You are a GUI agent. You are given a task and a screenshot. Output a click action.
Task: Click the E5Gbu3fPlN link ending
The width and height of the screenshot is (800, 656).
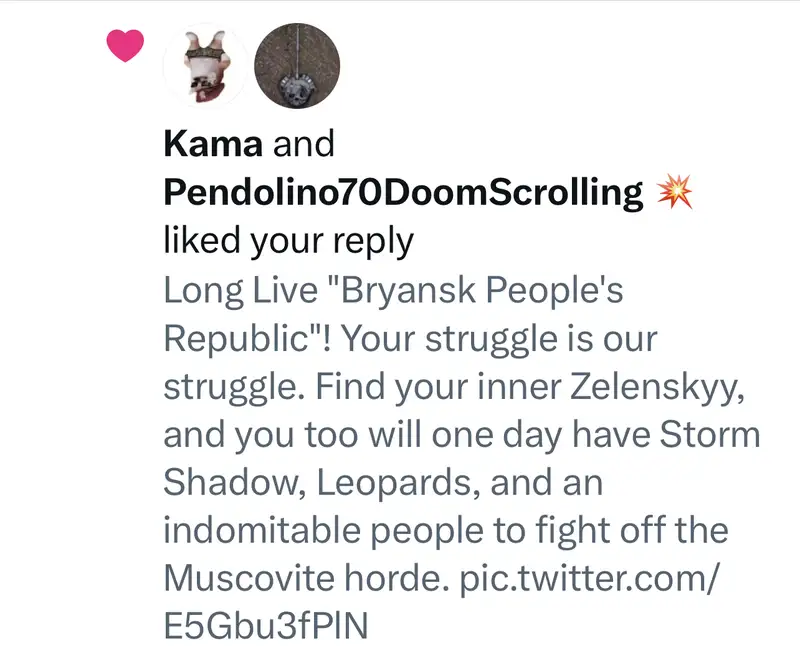tap(265, 626)
